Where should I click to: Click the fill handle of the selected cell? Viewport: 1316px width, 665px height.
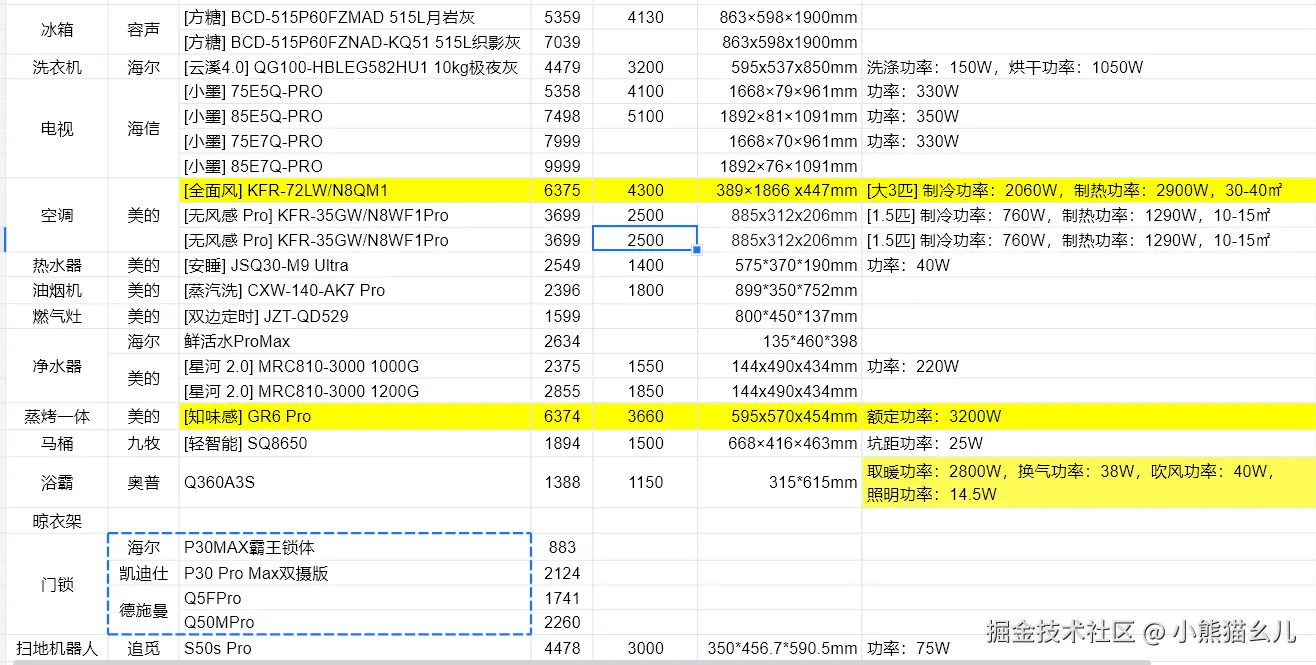696,250
